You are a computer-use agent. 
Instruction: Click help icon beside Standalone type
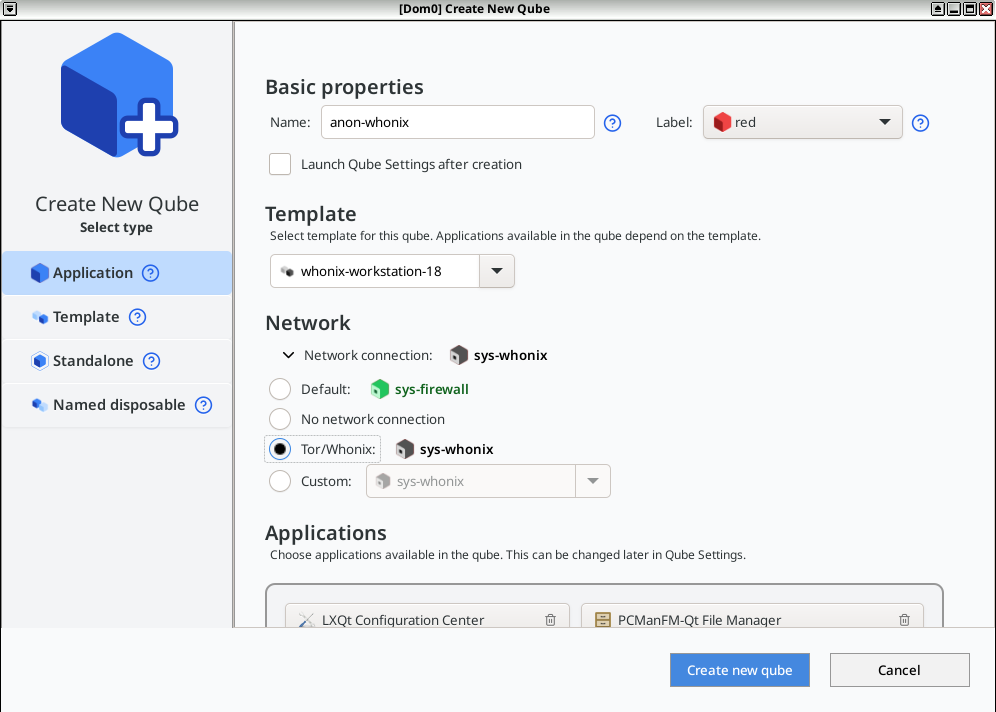coord(151,361)
